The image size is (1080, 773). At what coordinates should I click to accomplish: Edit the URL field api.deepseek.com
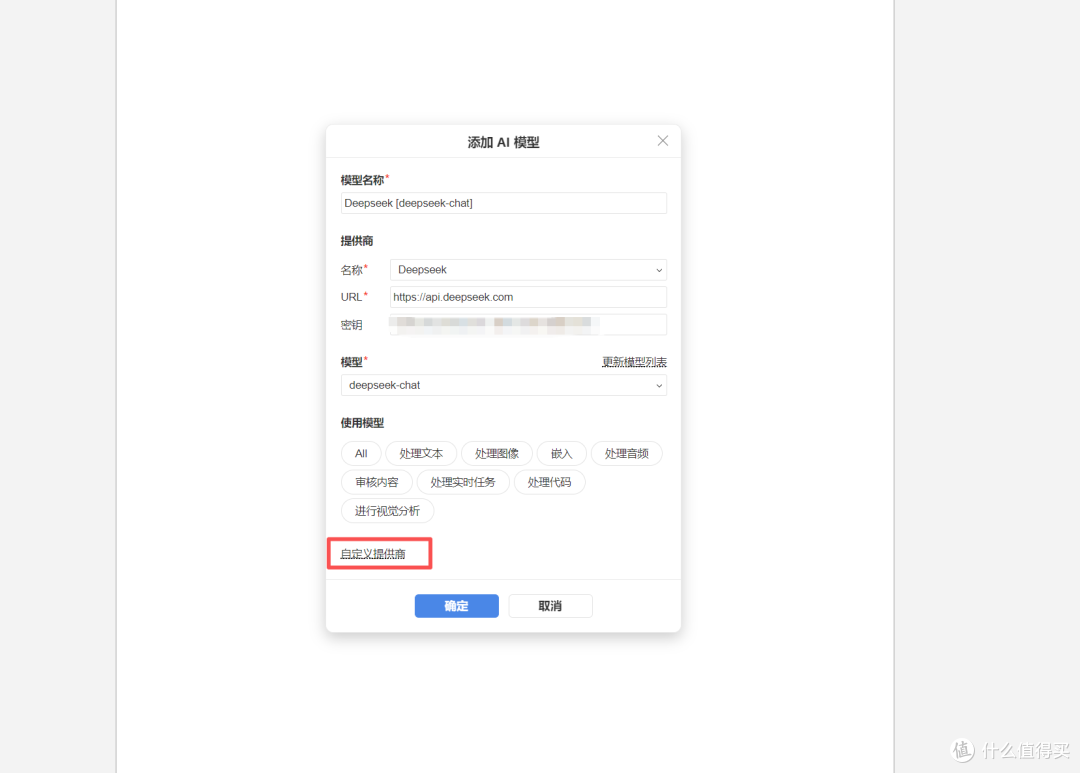pos(528,297)
